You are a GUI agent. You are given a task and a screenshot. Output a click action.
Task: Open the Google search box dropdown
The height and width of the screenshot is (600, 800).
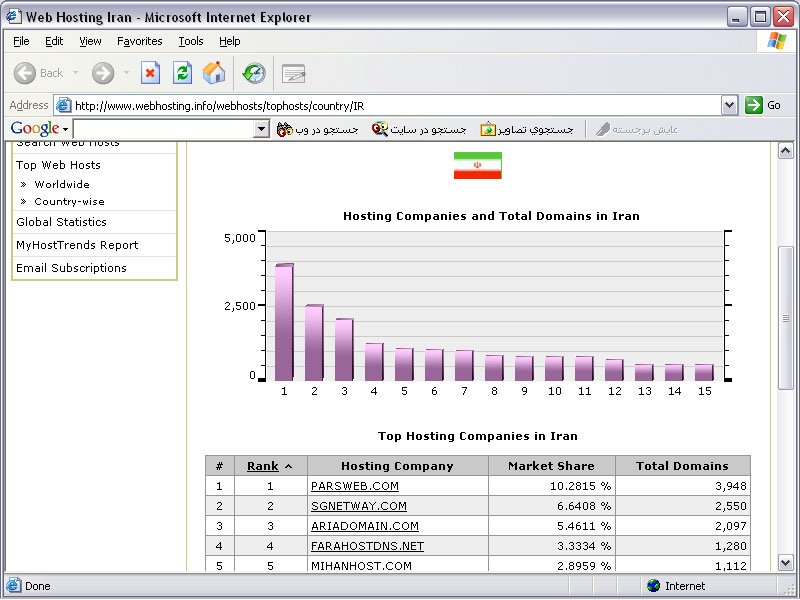(x=262, y=129)
